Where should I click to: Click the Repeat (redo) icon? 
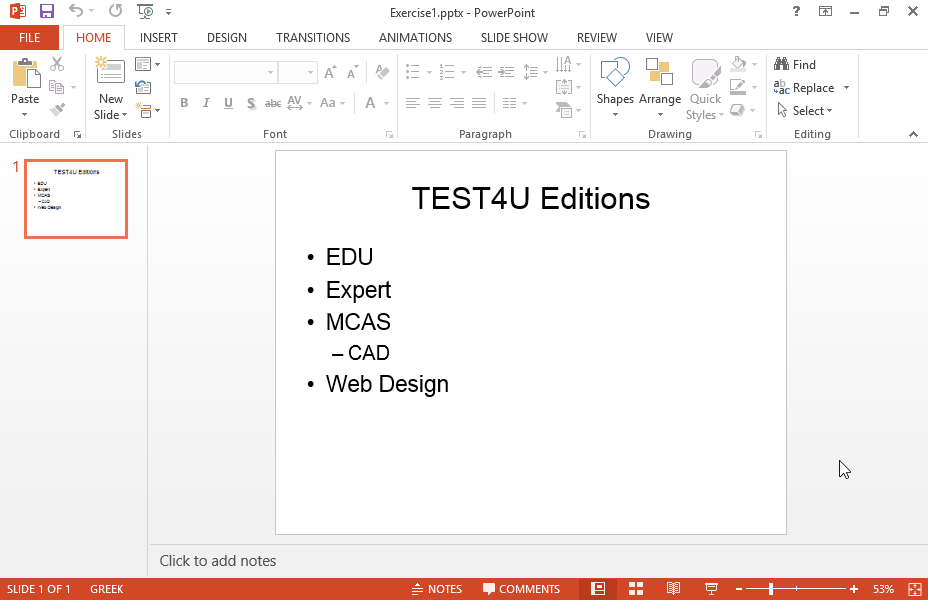[115, 11]
